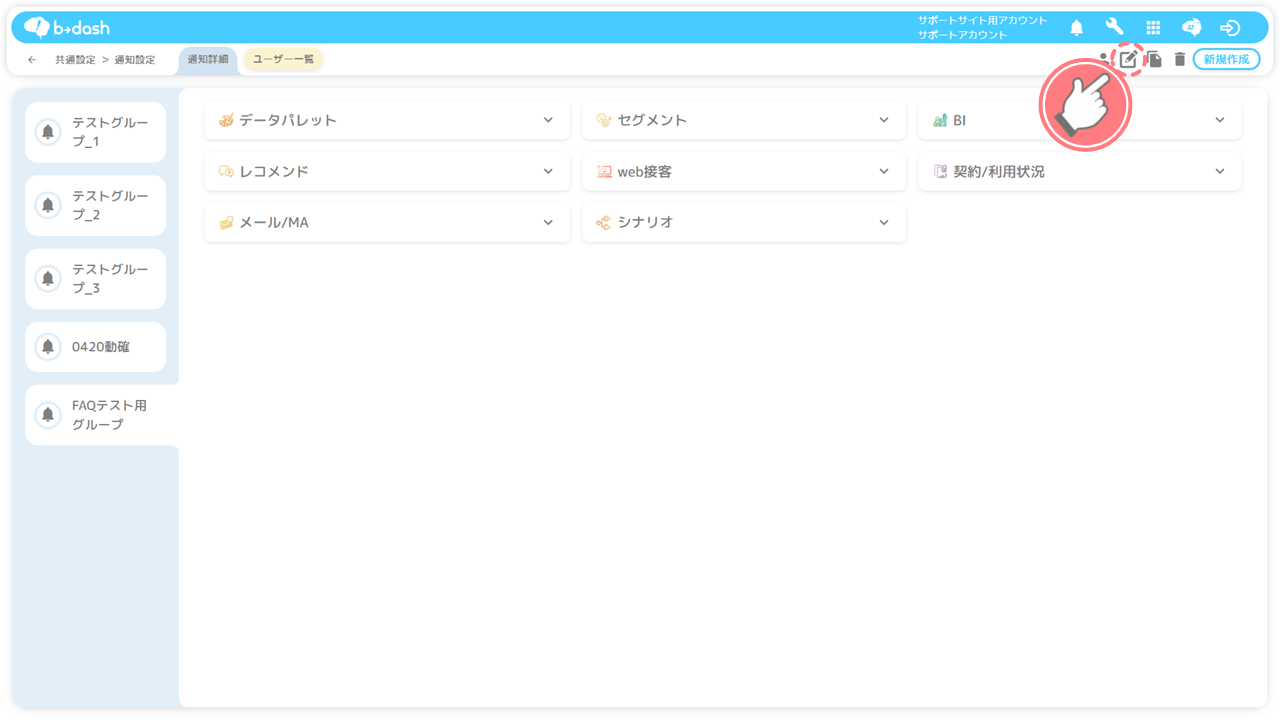Click サポートサイト用アカウント account name

[x=982, y=21]
